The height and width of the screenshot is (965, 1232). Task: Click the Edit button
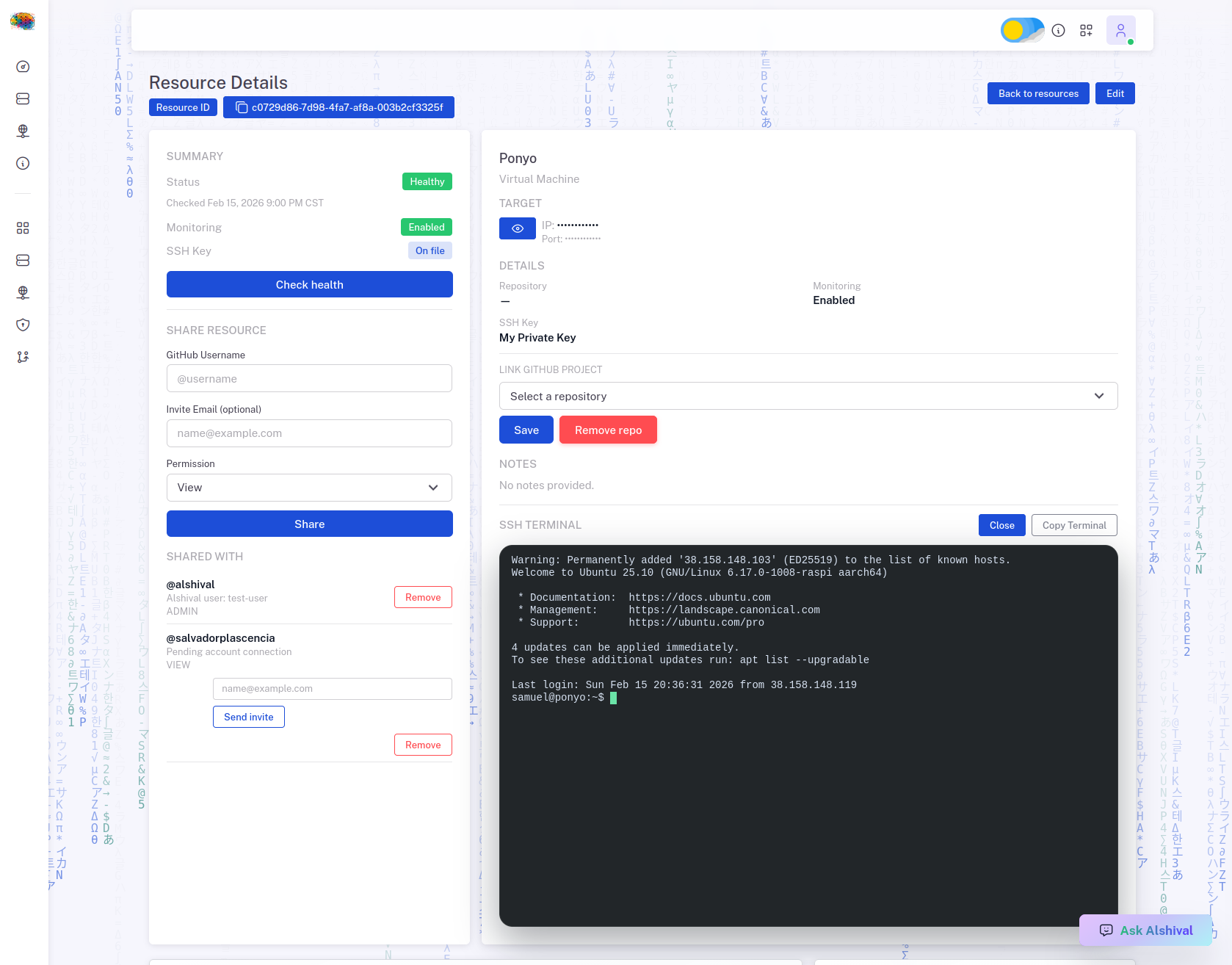pos(1115,93)
